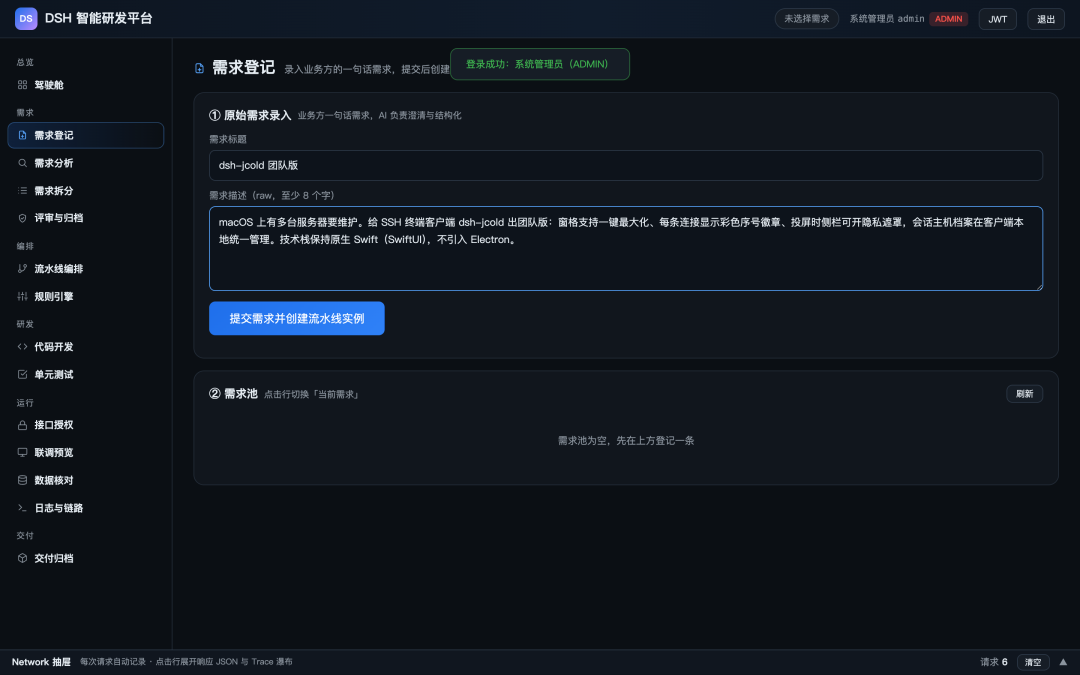Go to 接口授权 item
The height and width of the screenshot is (675, 1080).
coord(85,425)
